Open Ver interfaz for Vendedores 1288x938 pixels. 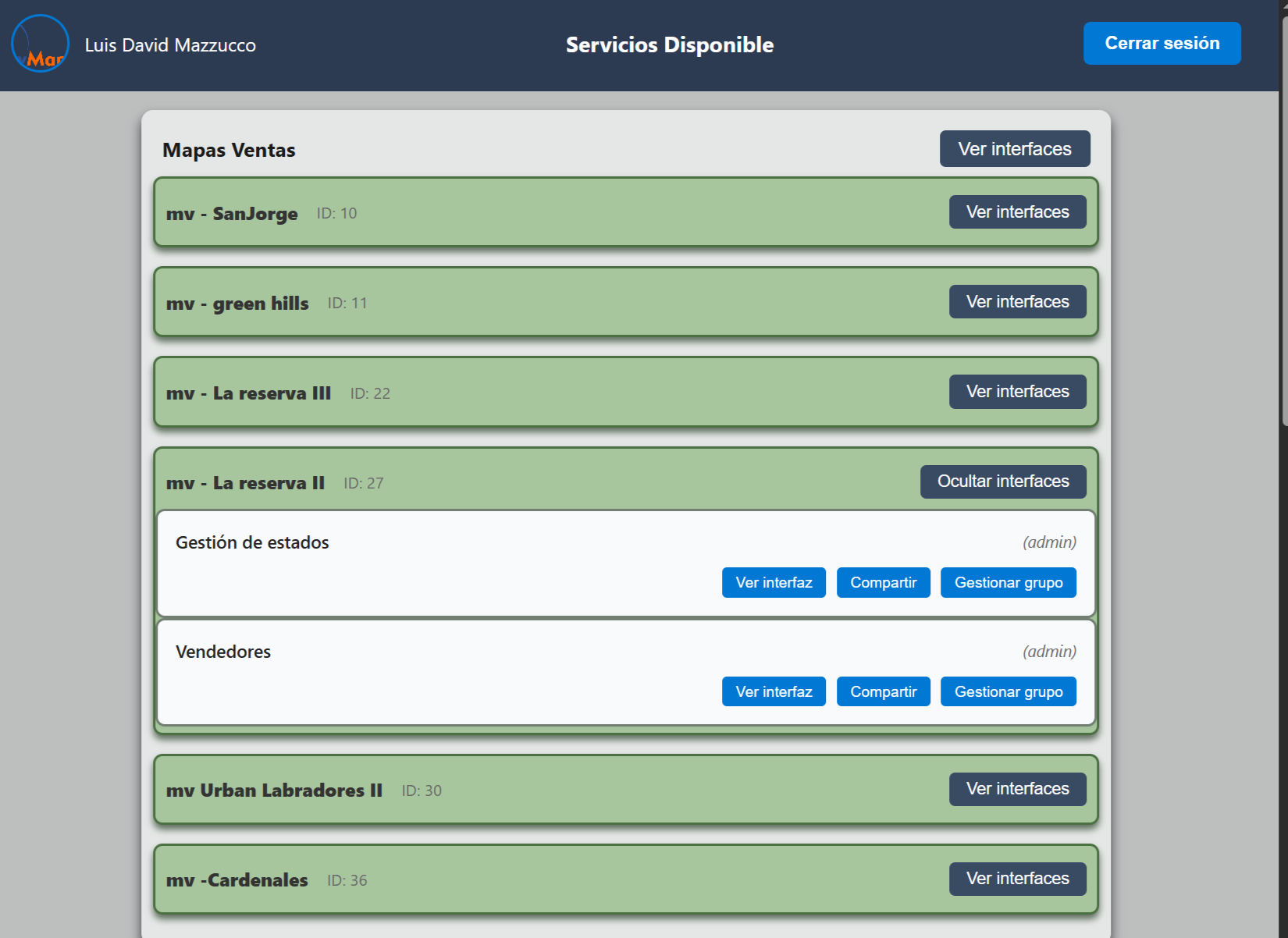[773, 692]
